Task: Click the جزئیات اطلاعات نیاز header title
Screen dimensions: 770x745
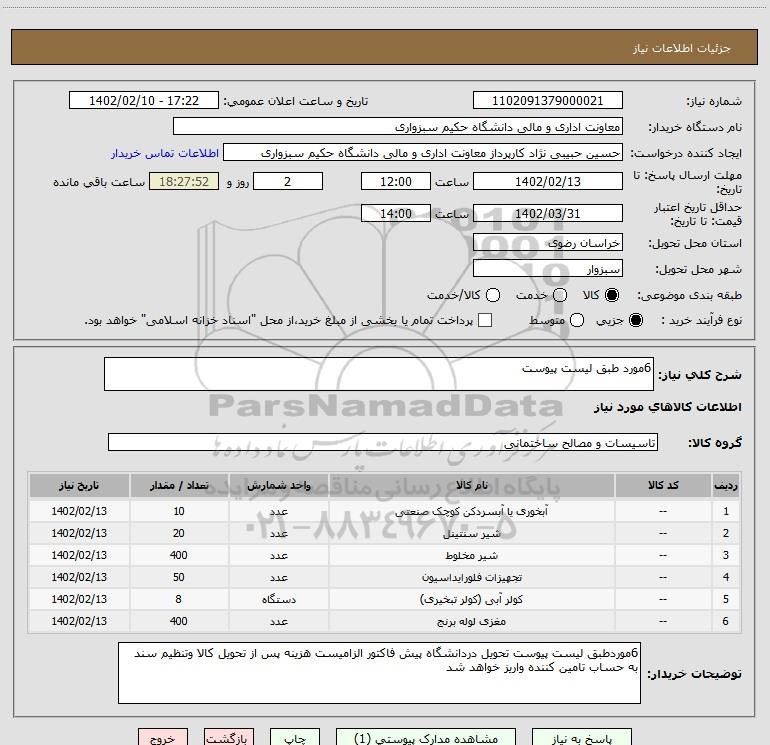Action: (x=682, y=48)
